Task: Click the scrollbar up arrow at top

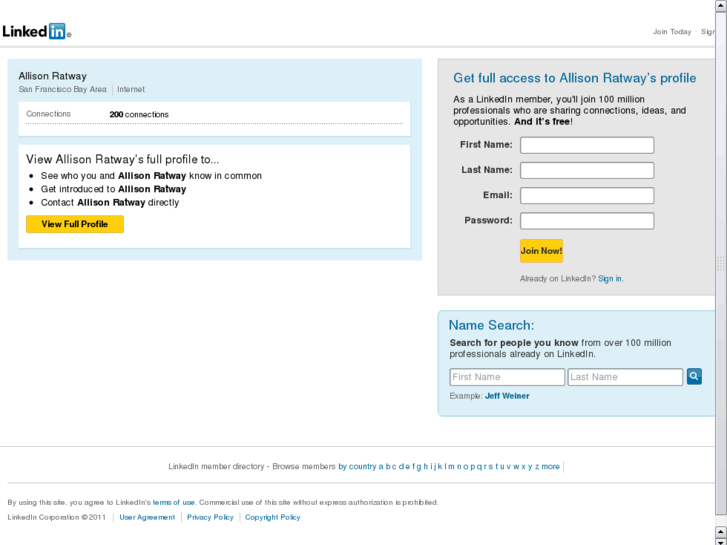Action: point(721,5)
